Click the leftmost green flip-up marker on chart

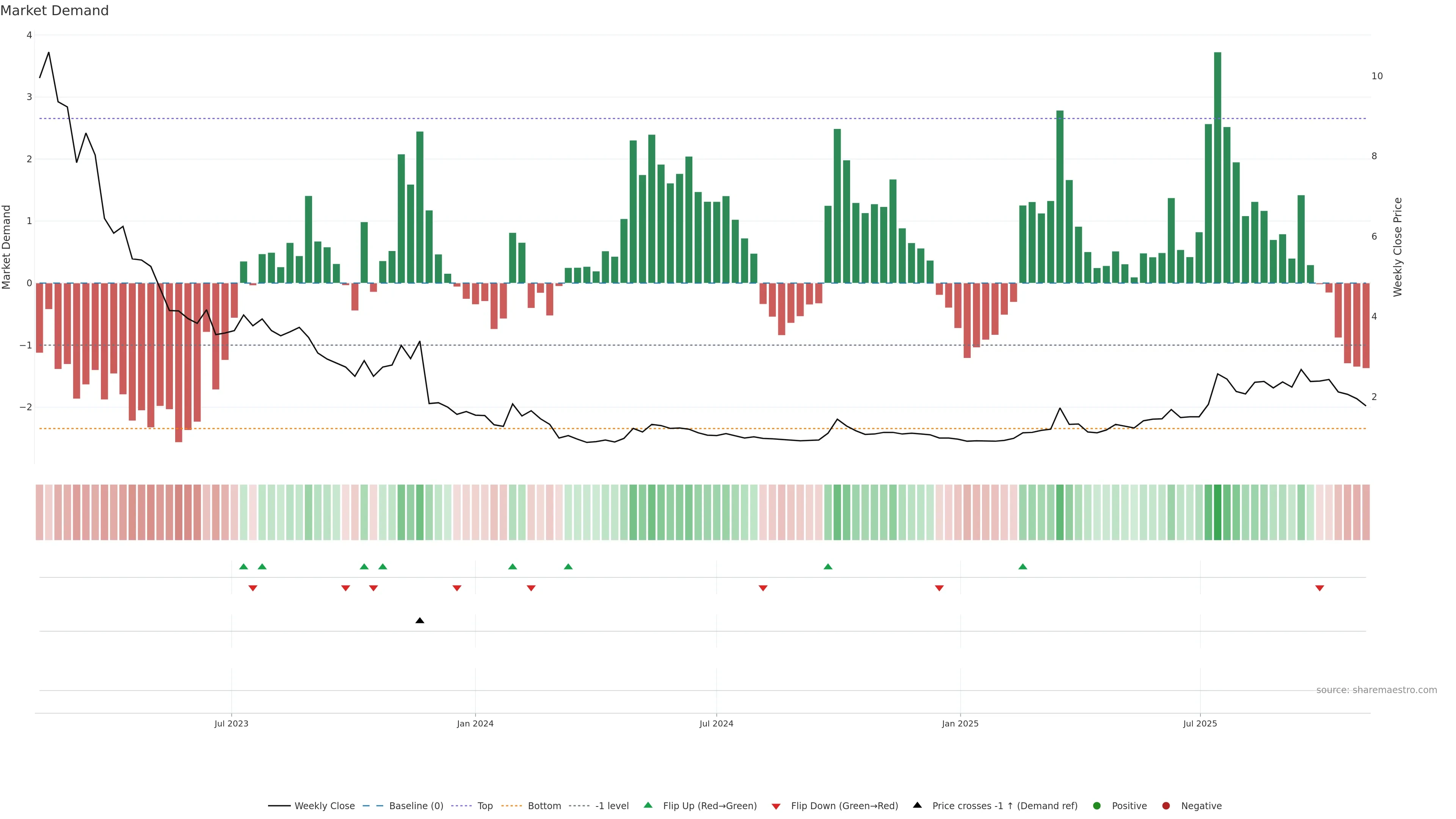pos(243,566)
